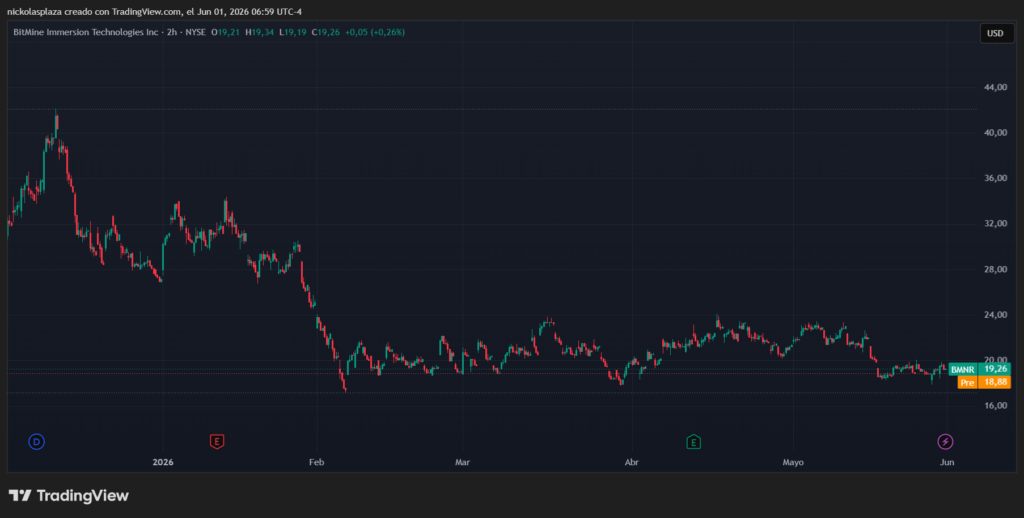Click the high value H19,34
Screen dimensions: 1024x518
click(259, 32)
